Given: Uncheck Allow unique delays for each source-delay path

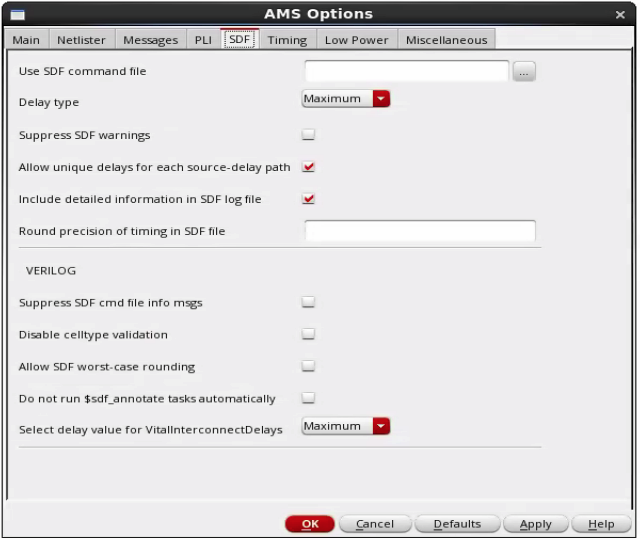Looking at the screenshot, I should 309,167.
